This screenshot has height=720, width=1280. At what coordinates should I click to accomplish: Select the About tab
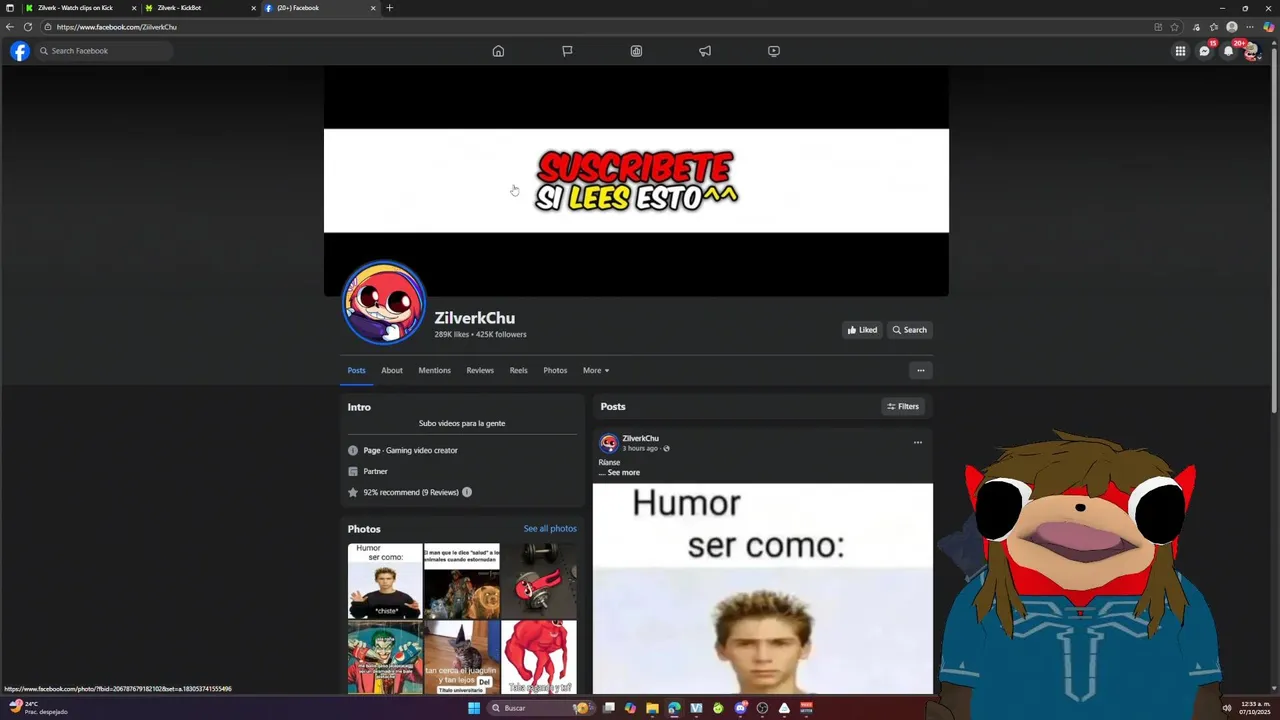(x=392, y=370)
